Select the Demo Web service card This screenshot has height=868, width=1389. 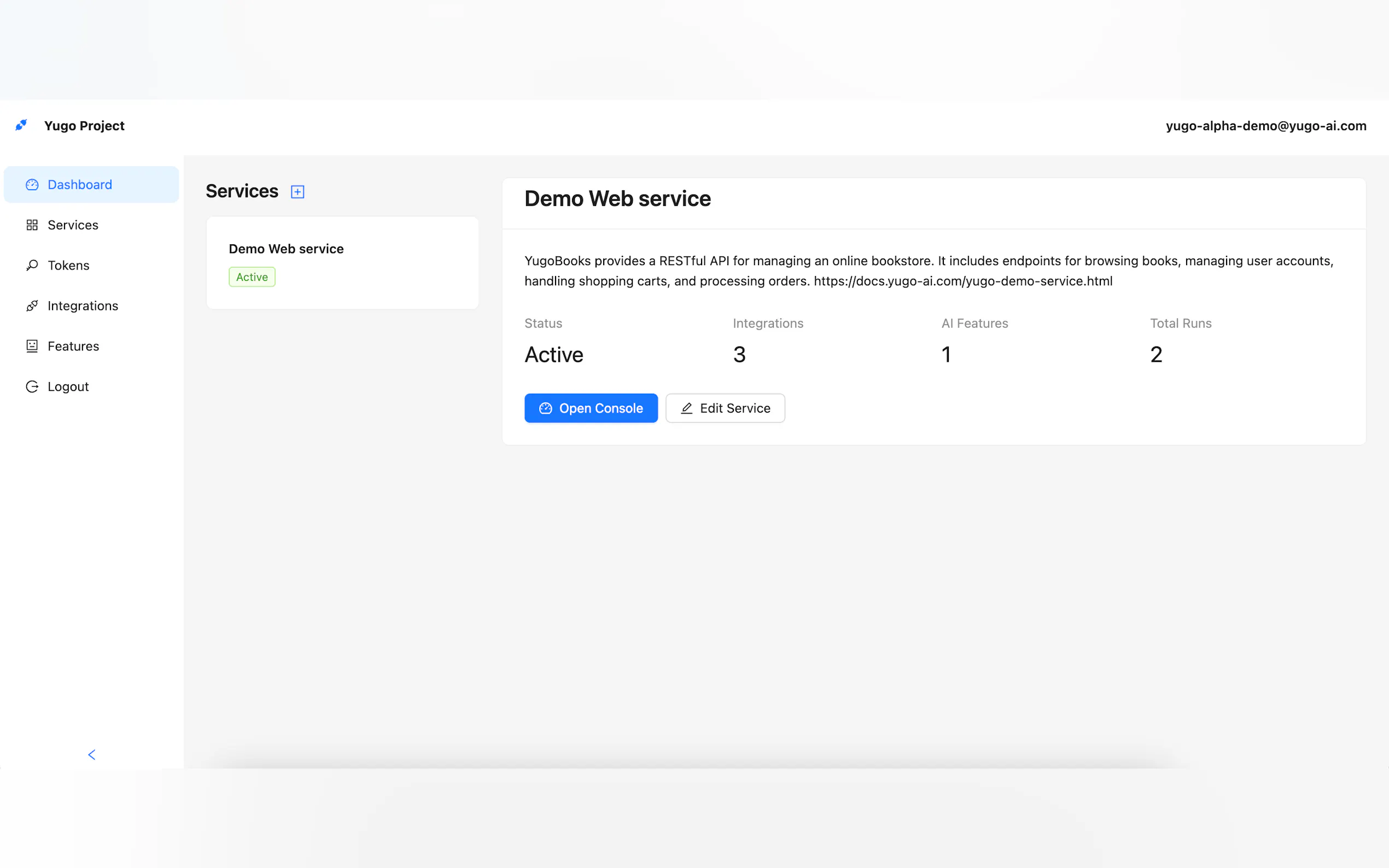(342, 262)
